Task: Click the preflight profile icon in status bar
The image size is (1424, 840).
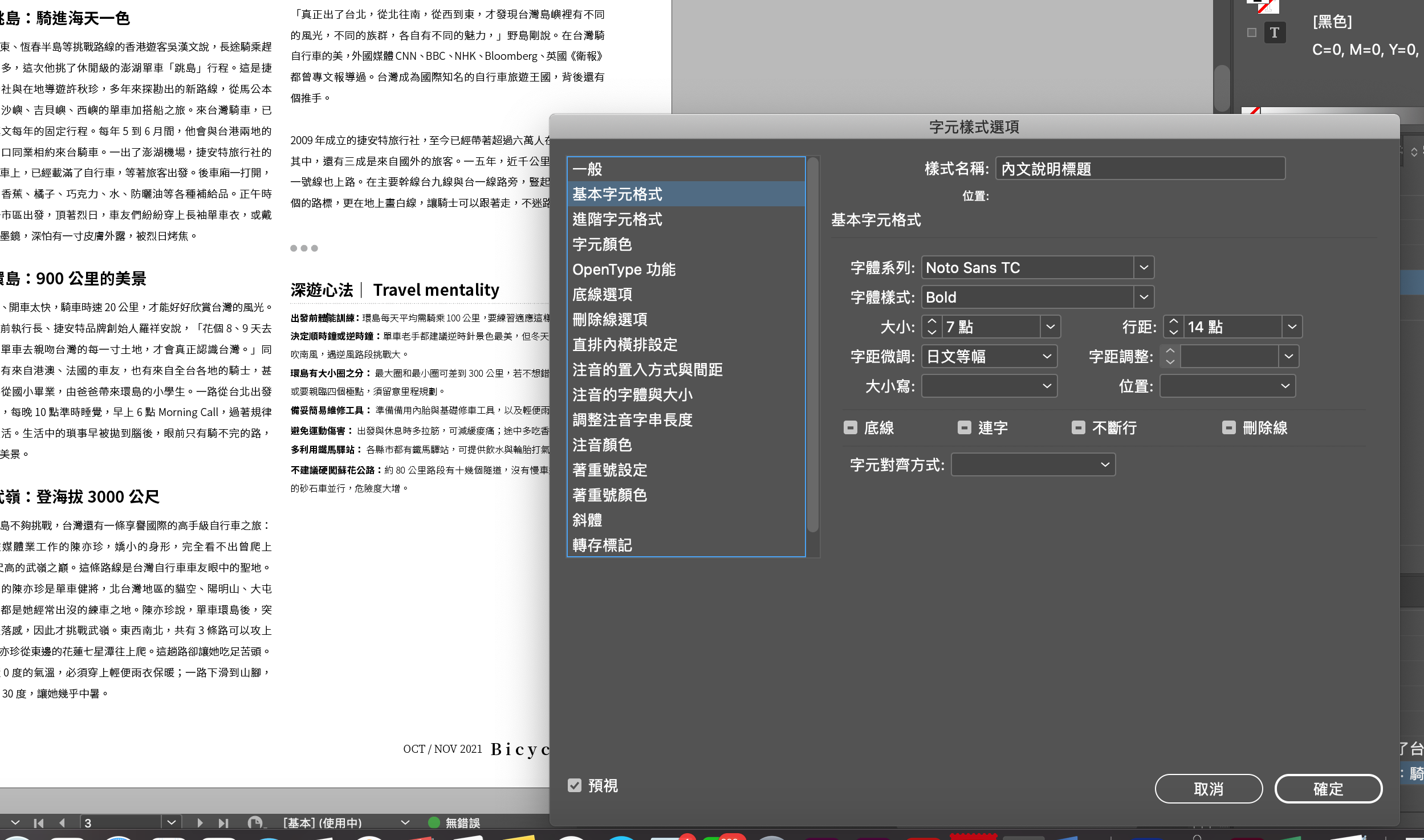Action: click(255, 822)
